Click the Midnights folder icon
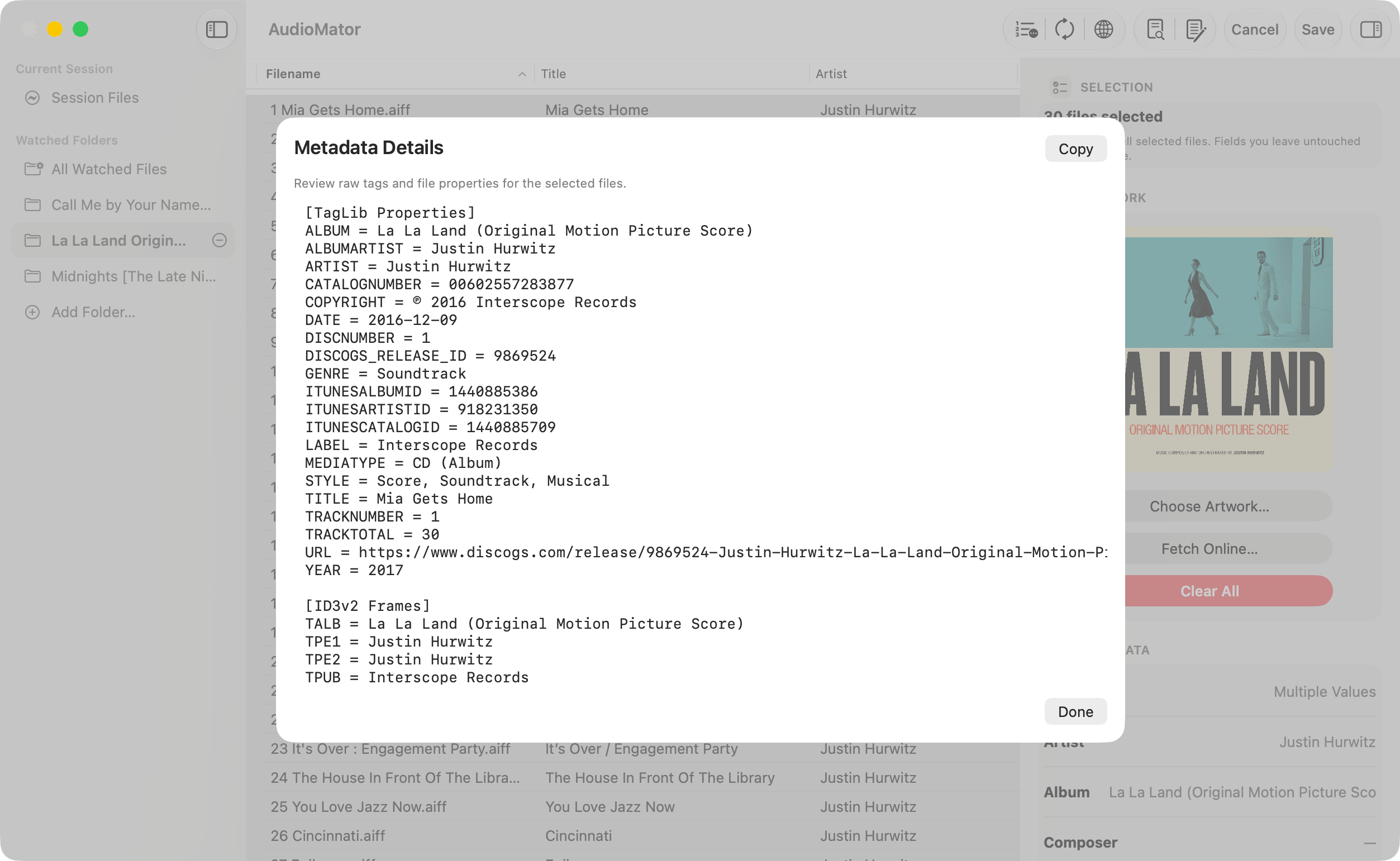The width and height of the screenshot is (1400, 861). (x=32, y=276)
